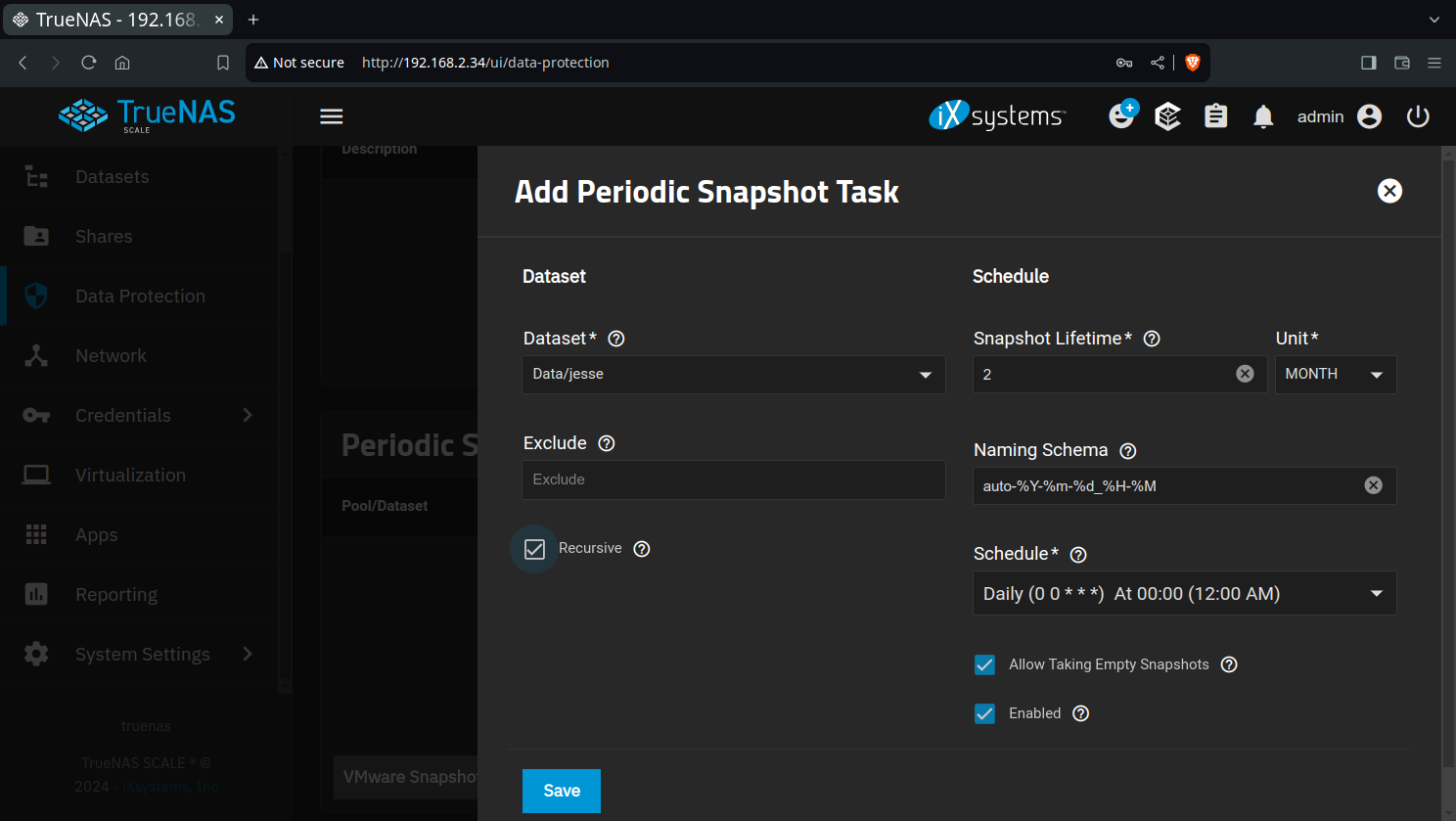The width and height of the screenshot is (1456, 821).
Task: Open Virtualization in the sidebar
Action: [x=139, y=476]
